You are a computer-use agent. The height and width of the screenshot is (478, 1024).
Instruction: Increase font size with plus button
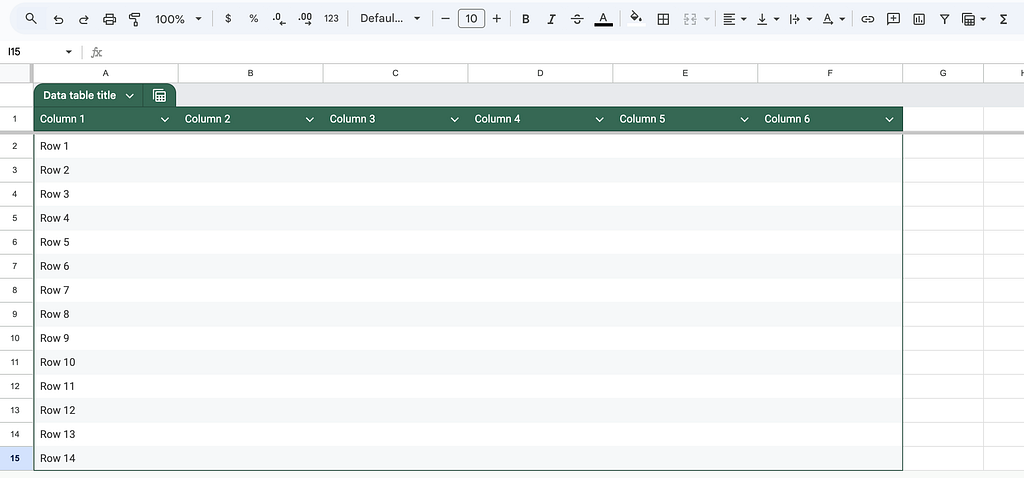(496, 19)
